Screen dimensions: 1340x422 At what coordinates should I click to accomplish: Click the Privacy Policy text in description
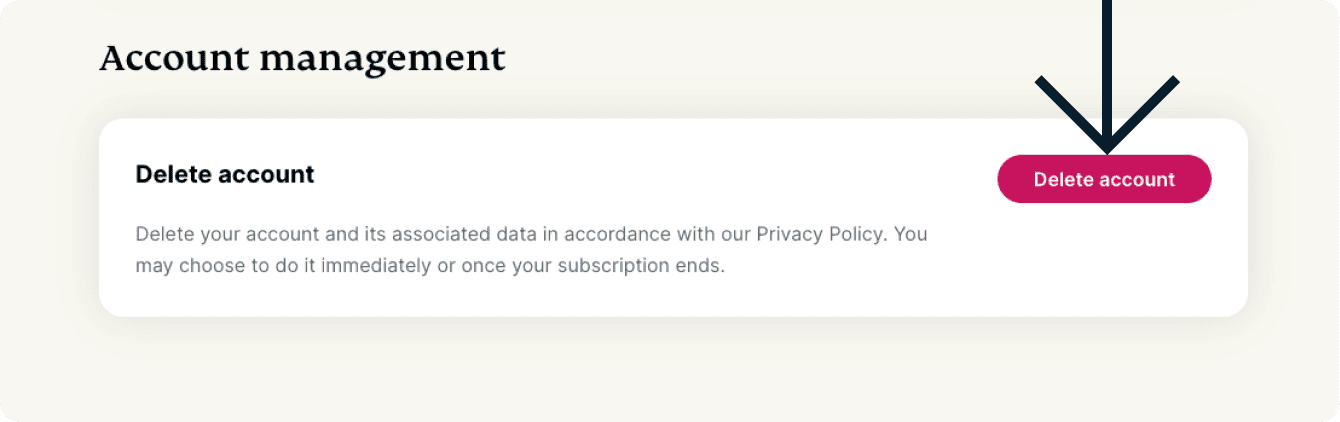(820, 235)
